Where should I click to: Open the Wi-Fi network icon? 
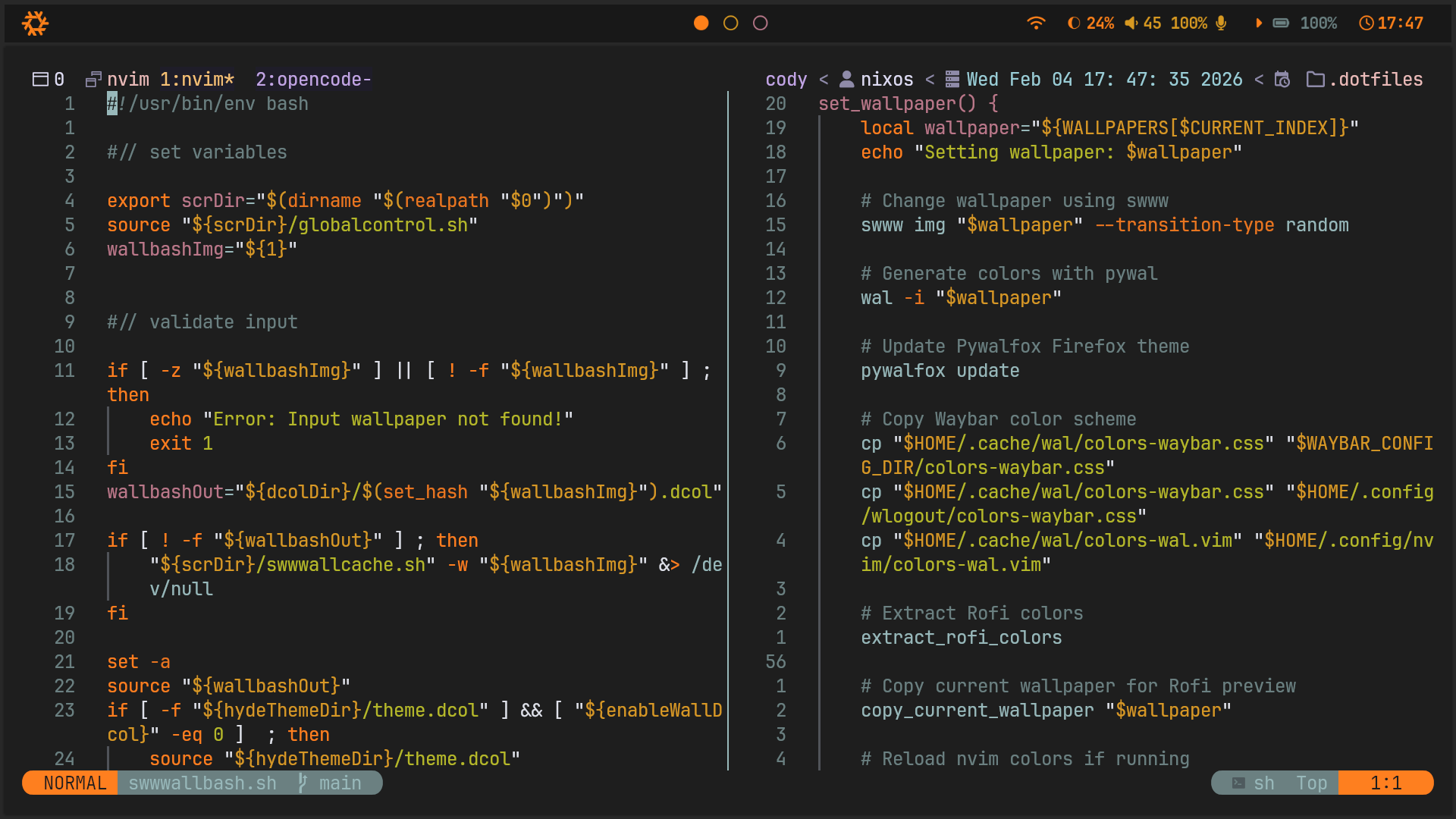click(x=1036, y=24)
